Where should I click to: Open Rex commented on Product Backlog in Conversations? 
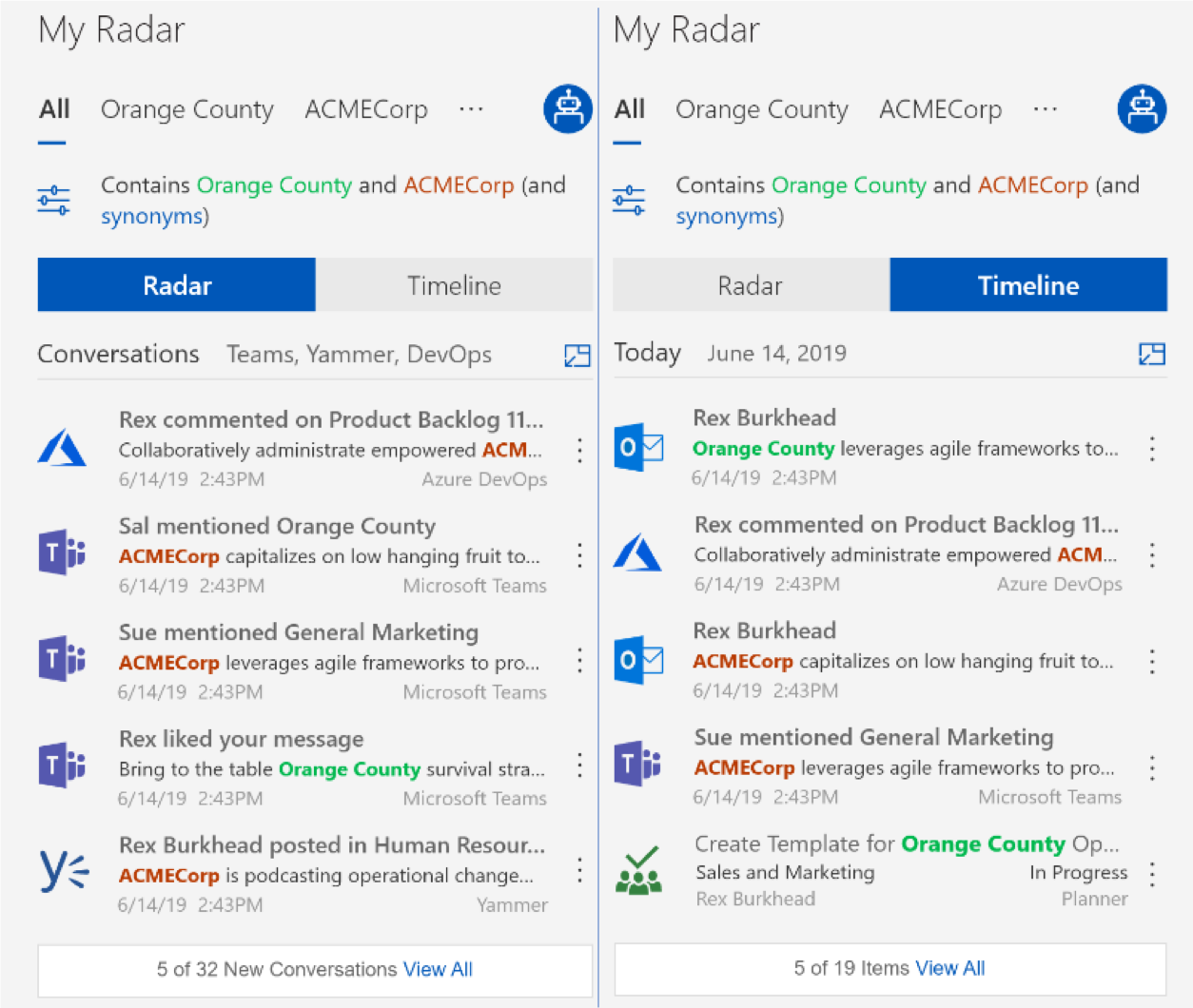click(x=332, y=419)
